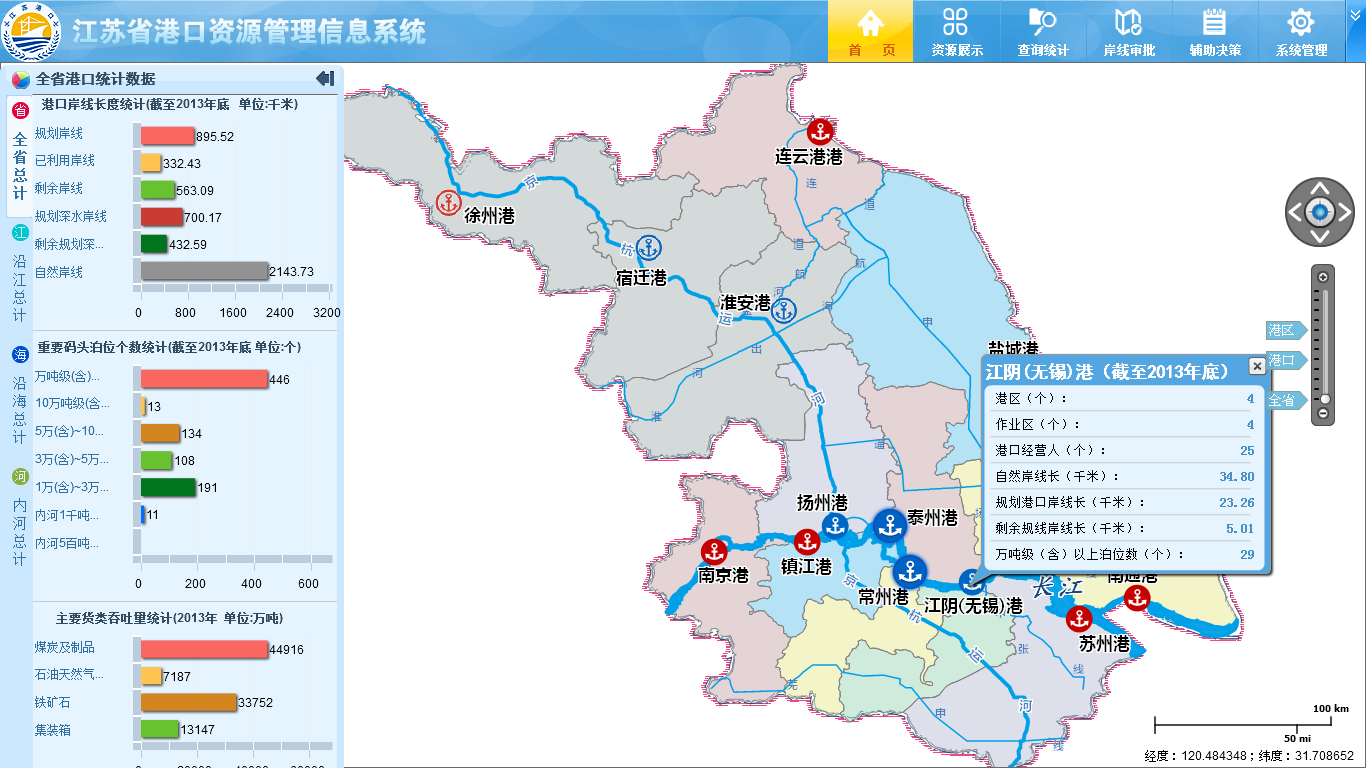Select the 苏州港 anchor marker
1366x768 pixels.
pos(1078,619)
